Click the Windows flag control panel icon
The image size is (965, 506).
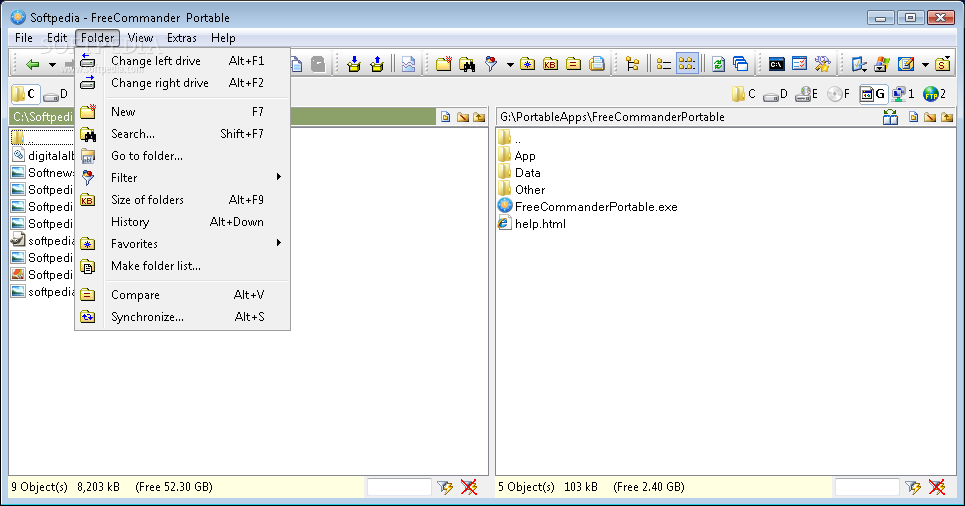pos(882,64)
